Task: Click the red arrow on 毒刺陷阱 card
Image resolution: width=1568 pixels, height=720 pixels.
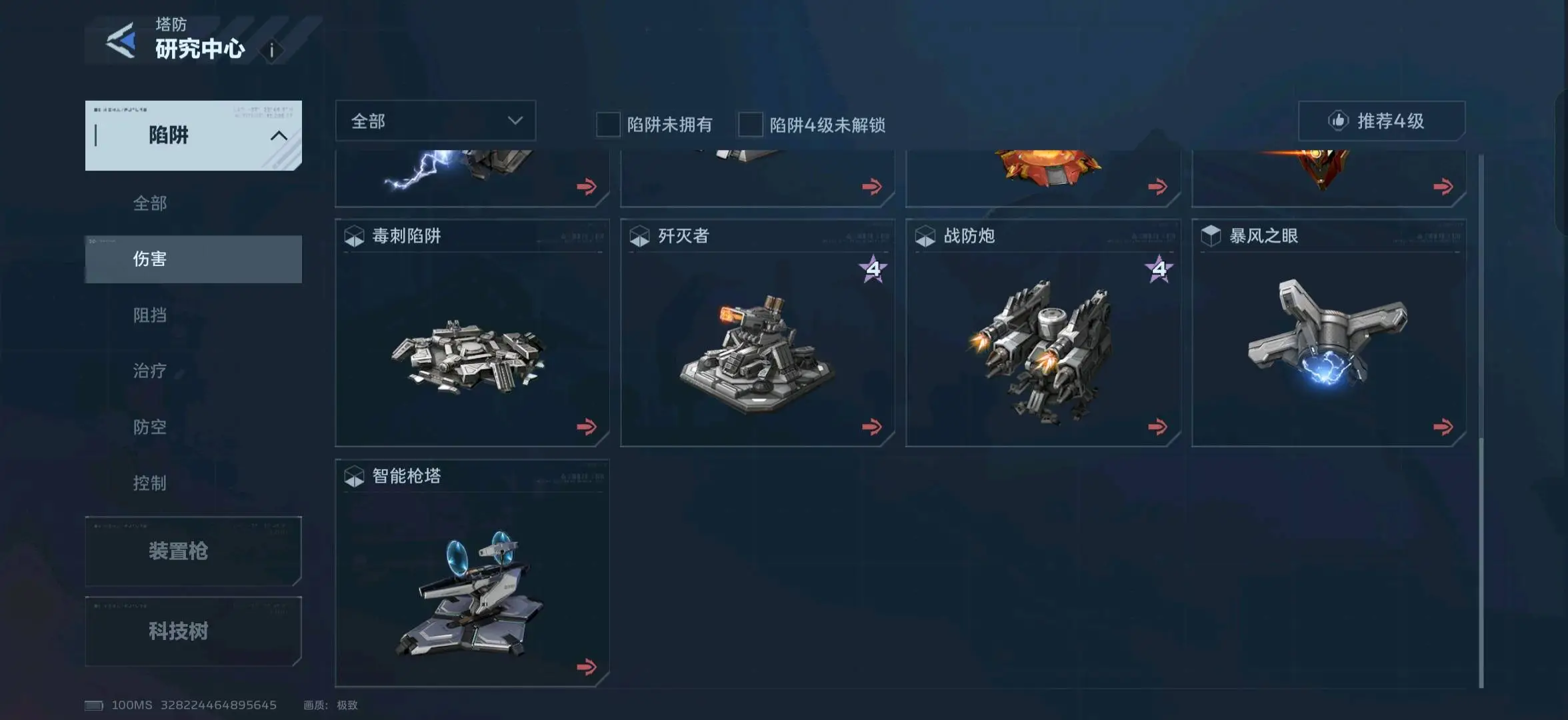Action: tap(587, 427)
